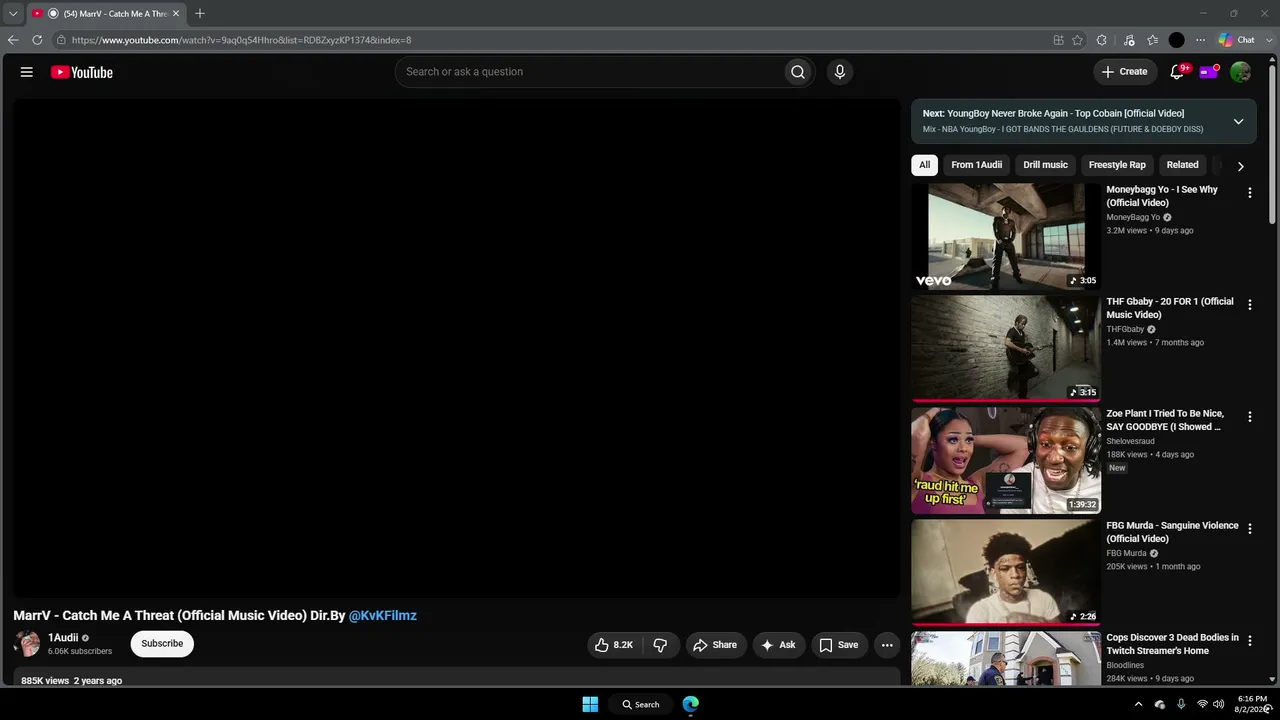Click the search magnifier button
This screenshot has height=720, width=1280.
tap(798, 72)
